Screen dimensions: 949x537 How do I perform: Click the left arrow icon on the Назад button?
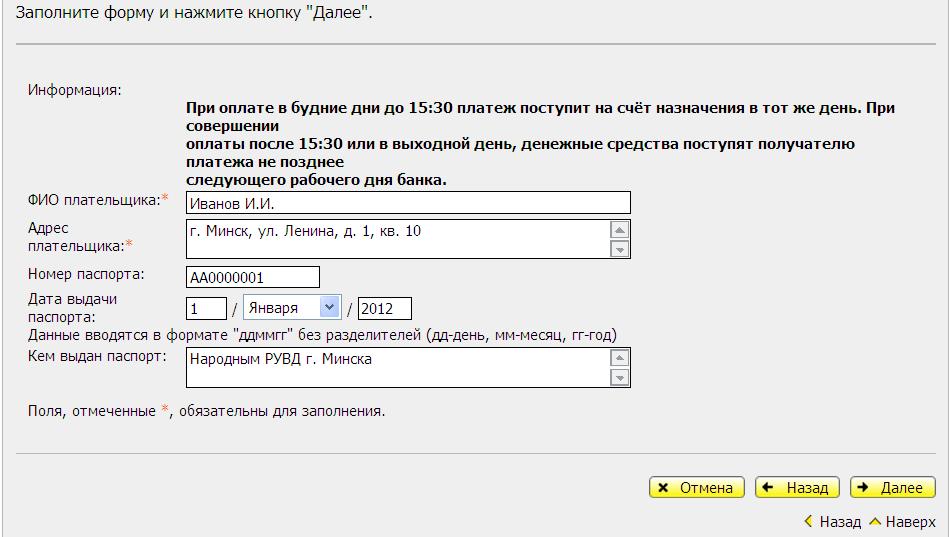click(x=769, y=488)
